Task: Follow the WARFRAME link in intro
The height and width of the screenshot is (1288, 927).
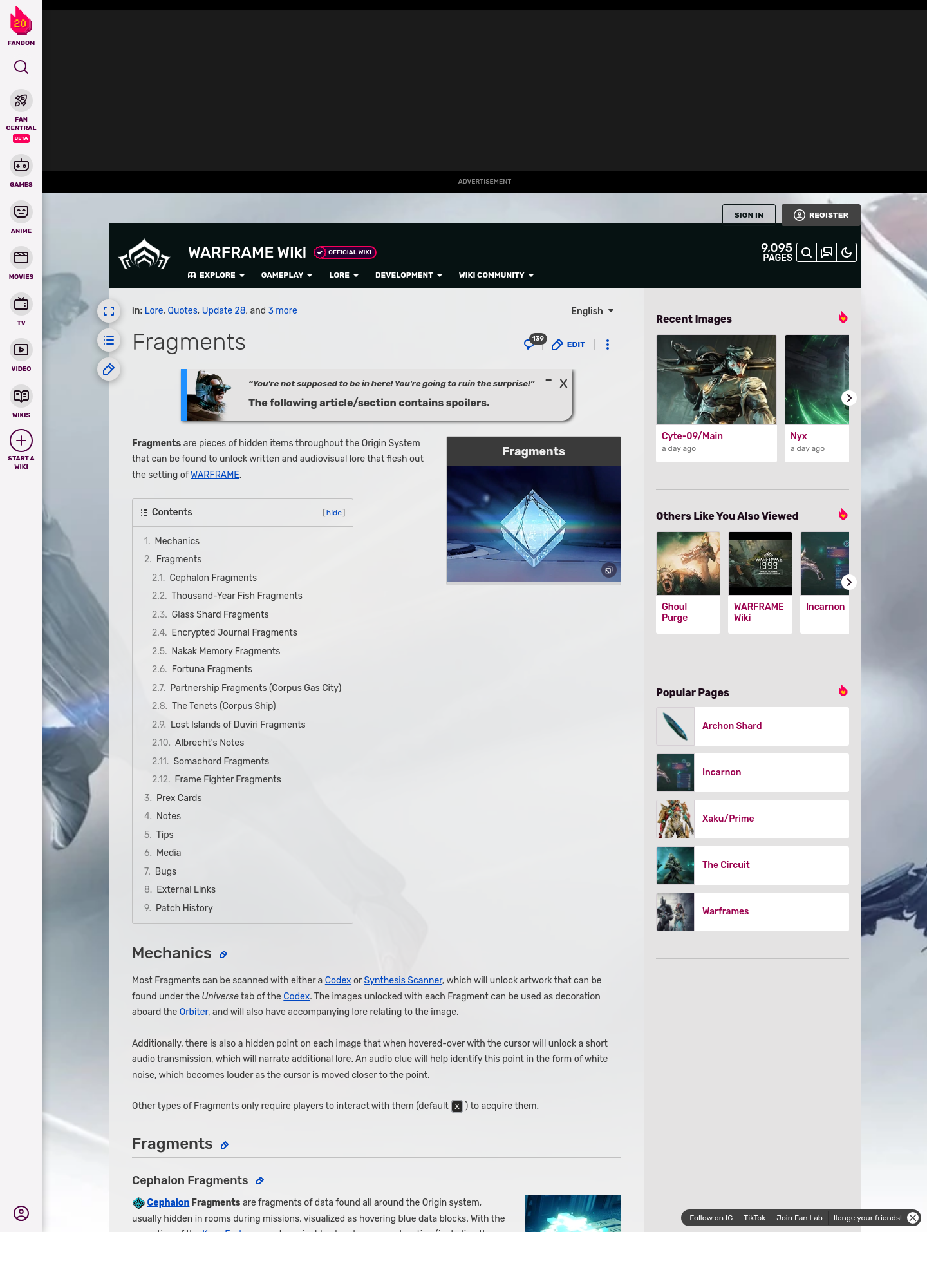Action: coord(215,475)
